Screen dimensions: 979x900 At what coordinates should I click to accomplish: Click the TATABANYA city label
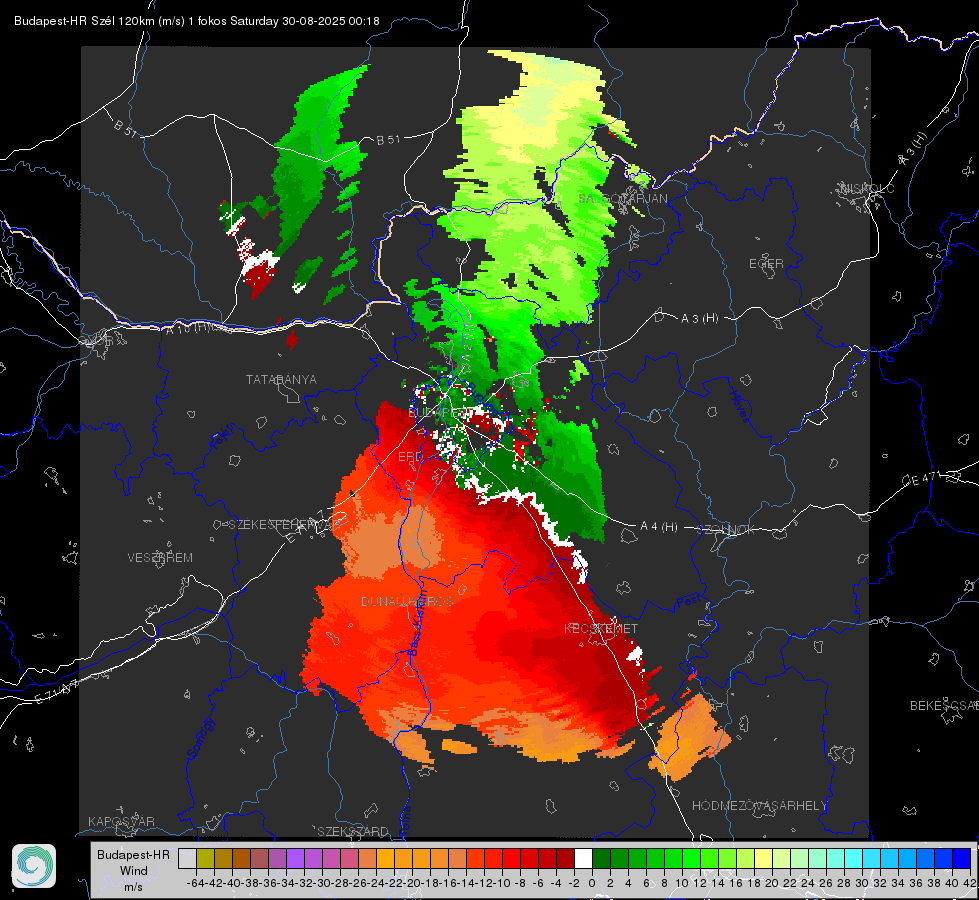point(281,380)
